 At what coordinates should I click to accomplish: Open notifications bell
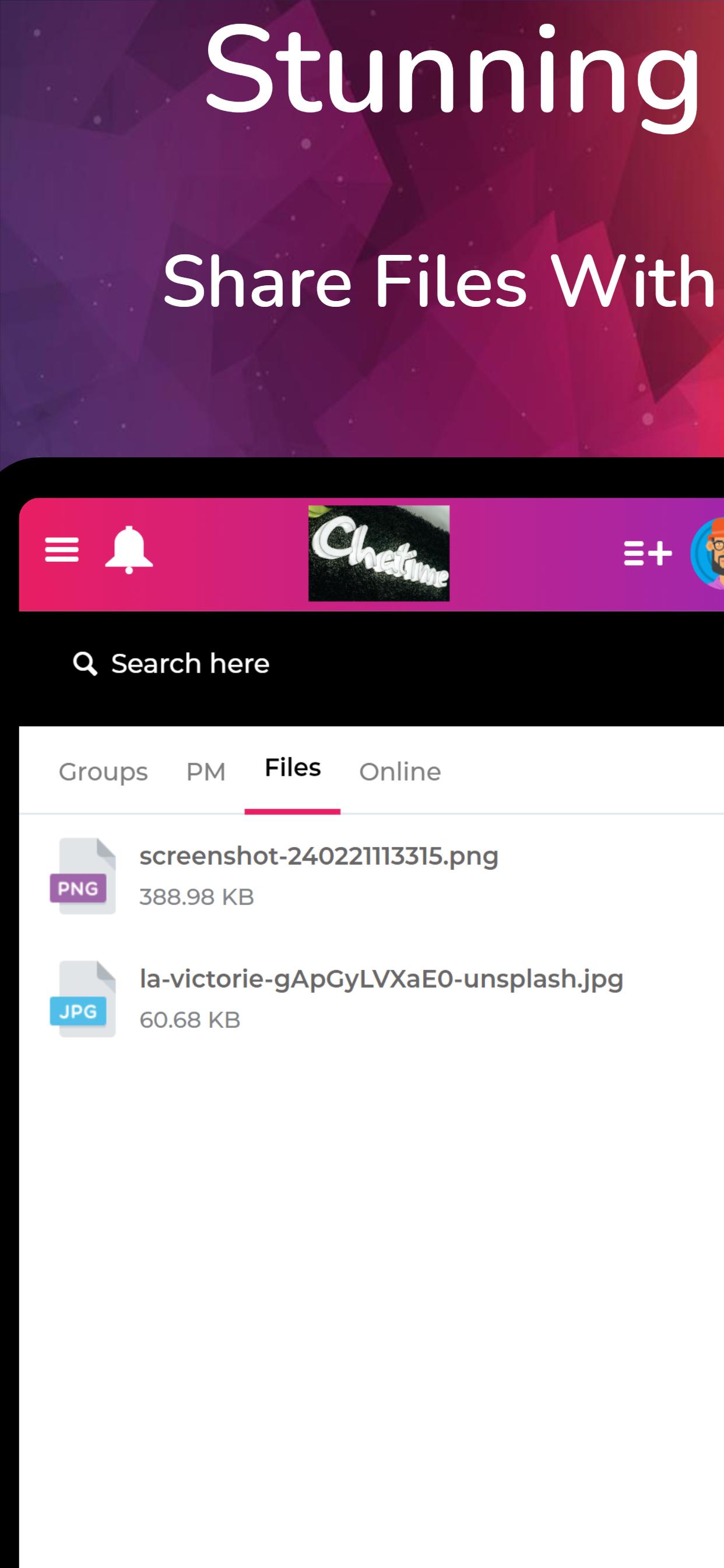(x=129, y=549)
